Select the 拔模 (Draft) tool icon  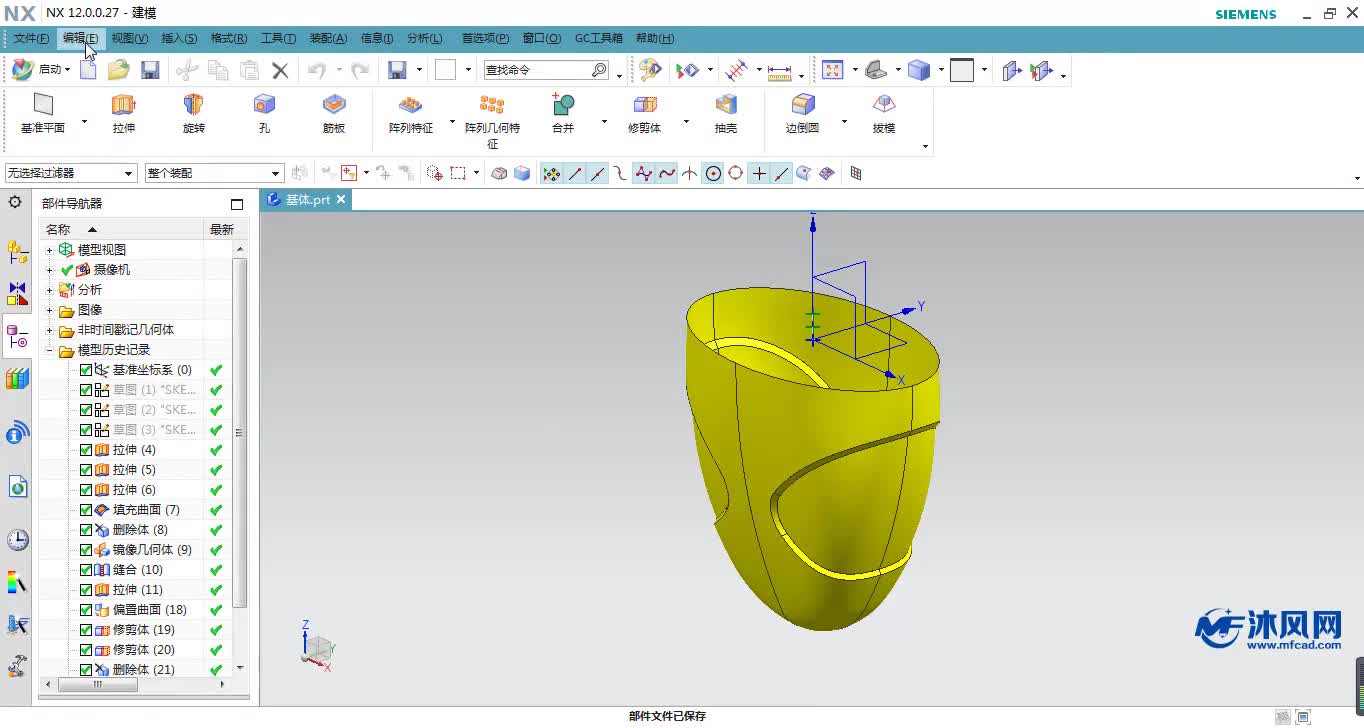[x=883, y=105]
